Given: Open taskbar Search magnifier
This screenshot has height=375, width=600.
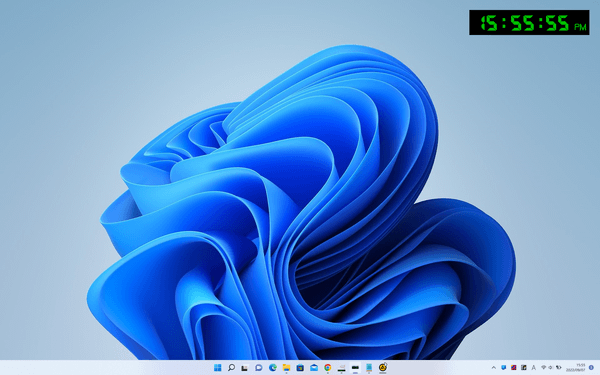Looking at the screenshot, I should 231,368.
